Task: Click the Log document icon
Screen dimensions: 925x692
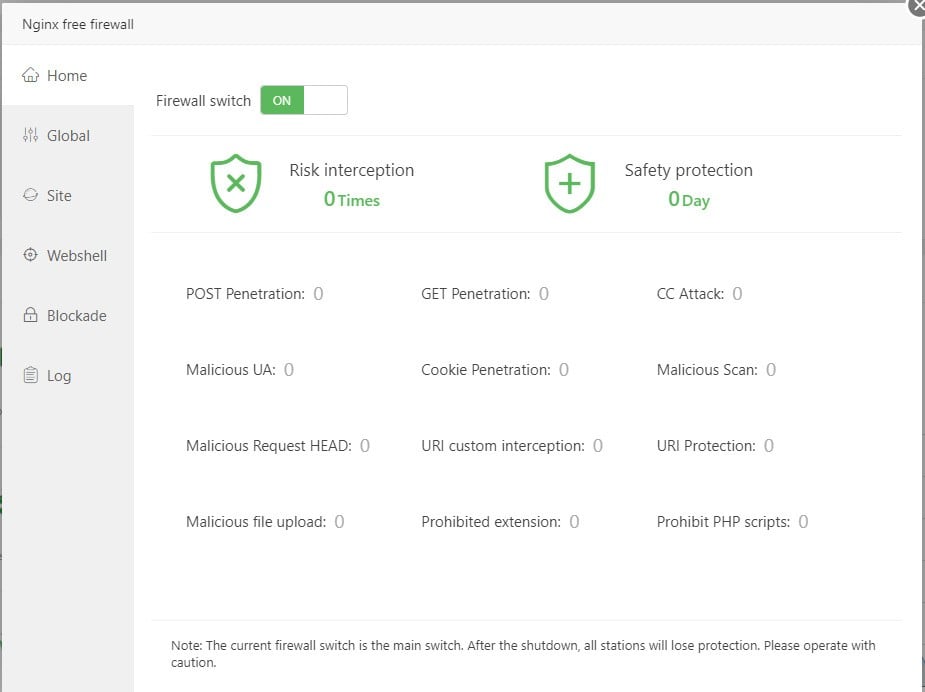Action: (x=31, y=376)
